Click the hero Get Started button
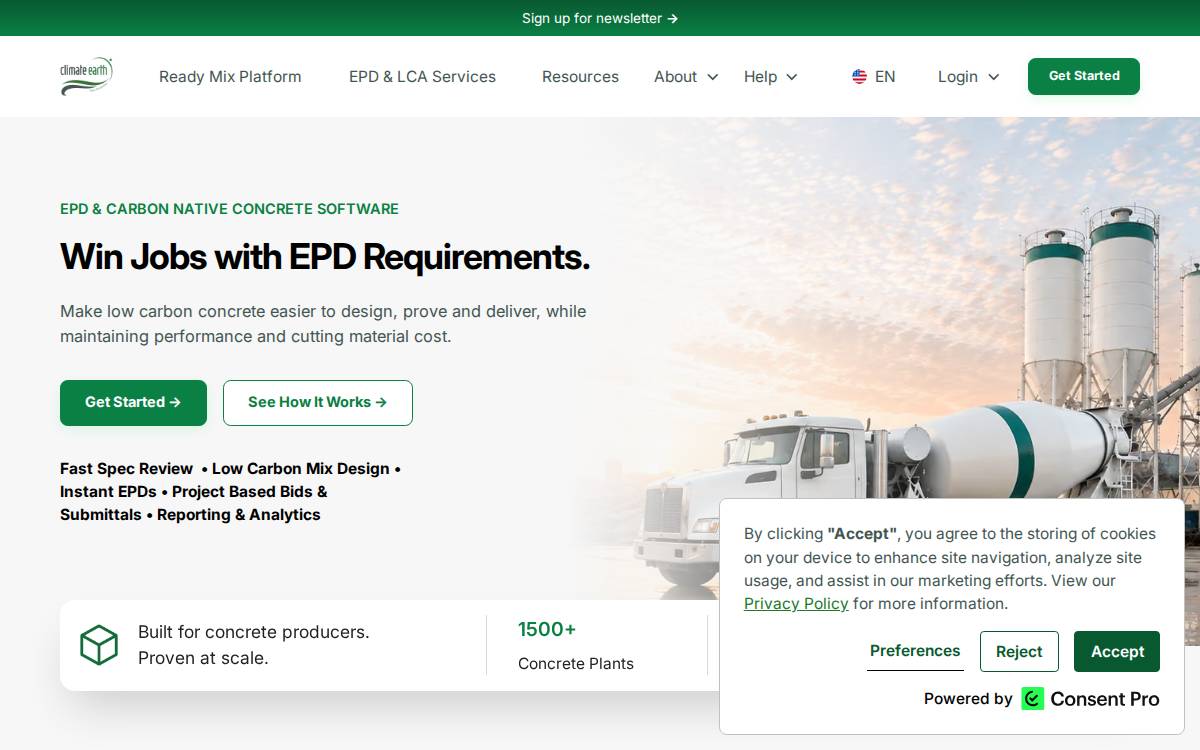Image resolution: width=1200 pixels, height=750 pixels. pos(133,402)
